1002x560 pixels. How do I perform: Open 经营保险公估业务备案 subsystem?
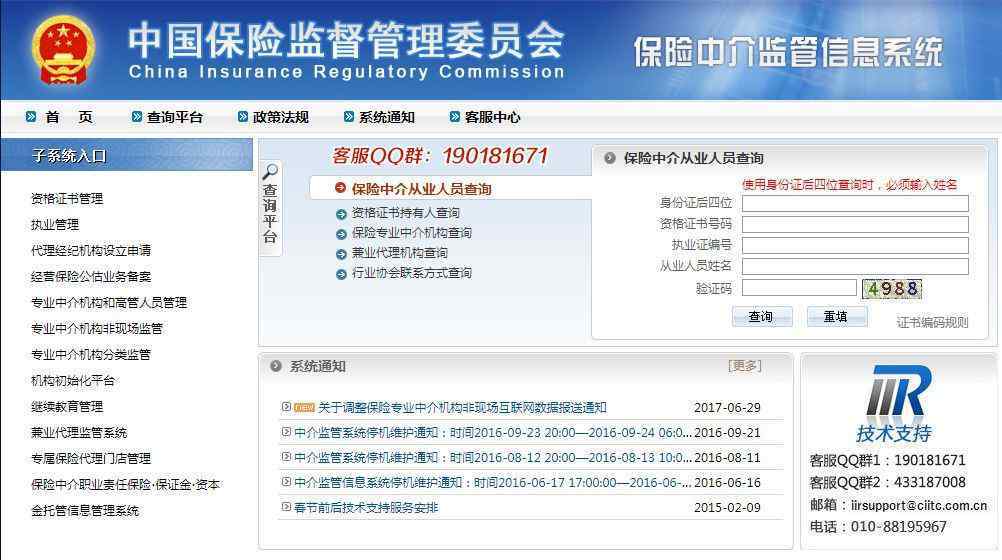tap(91, 277)
